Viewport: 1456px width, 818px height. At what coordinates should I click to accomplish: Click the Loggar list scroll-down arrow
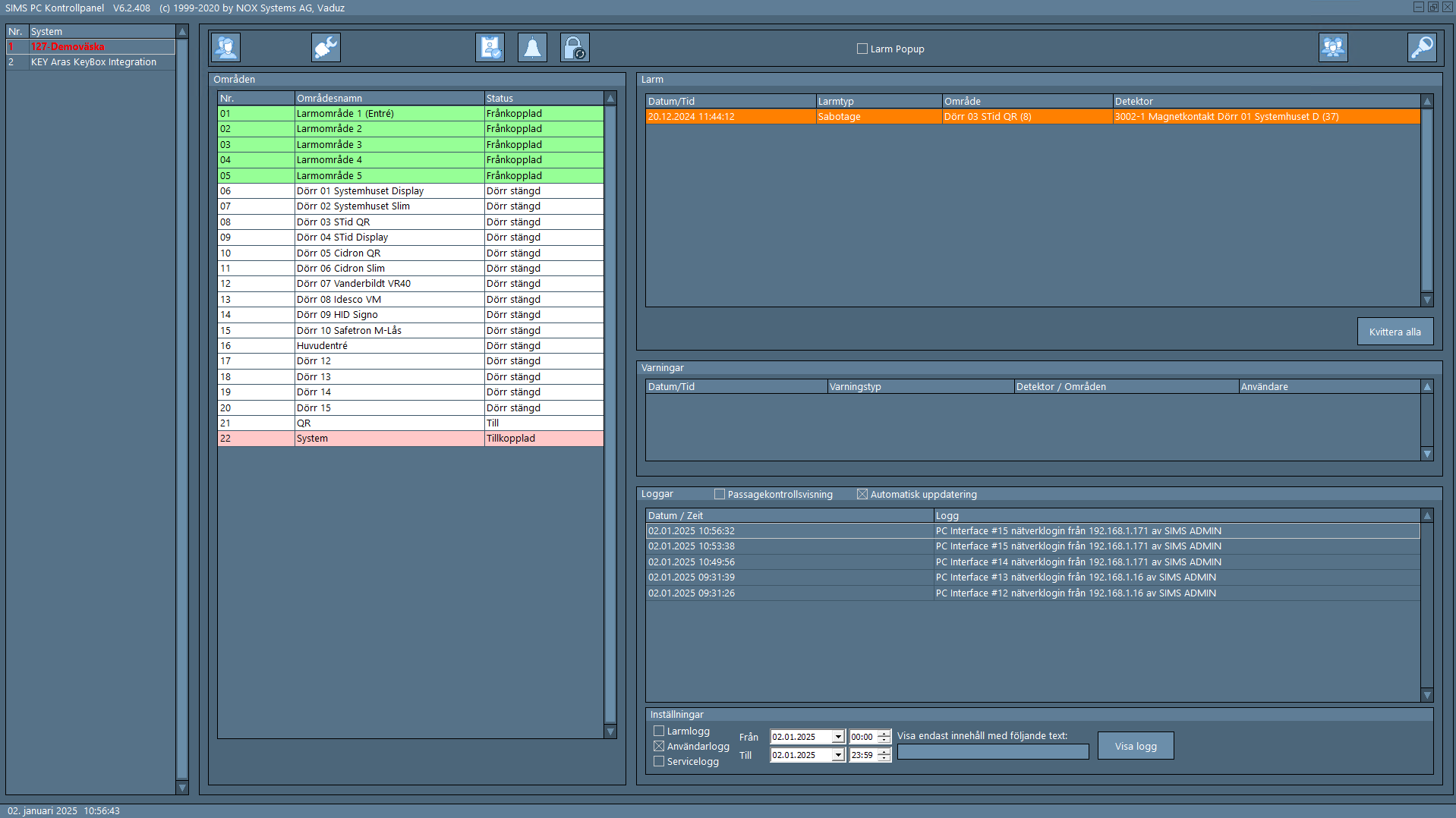click(1427, 695)
